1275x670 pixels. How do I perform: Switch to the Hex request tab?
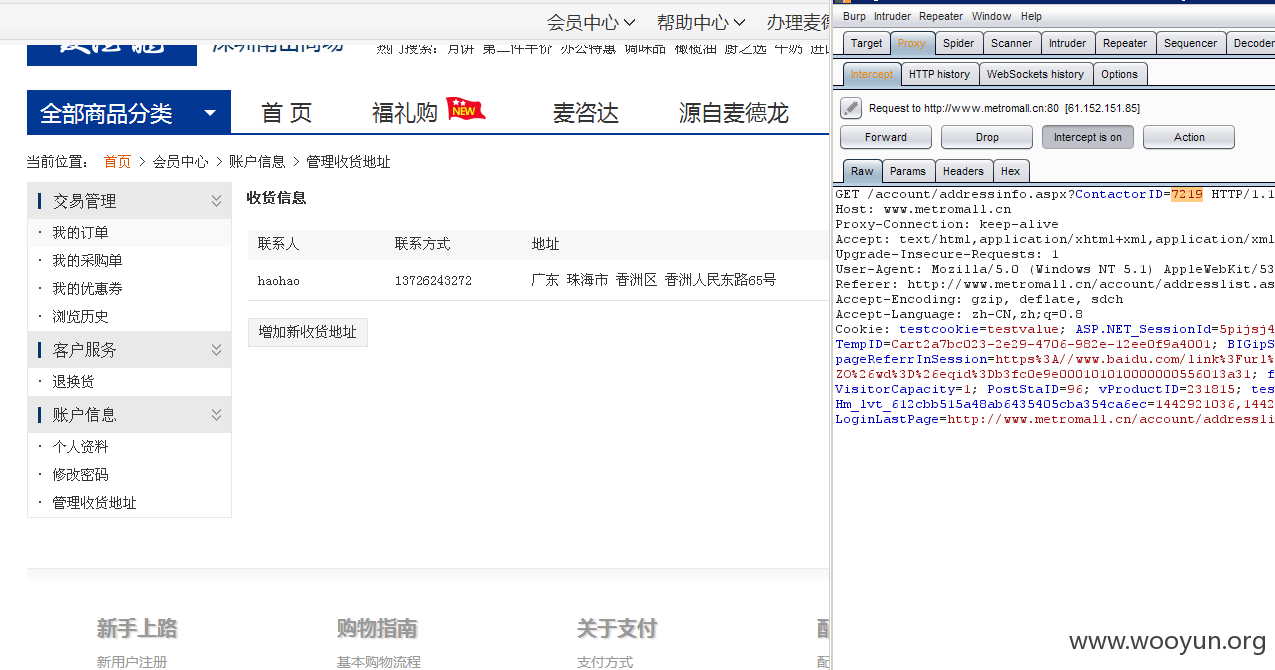1011,171
